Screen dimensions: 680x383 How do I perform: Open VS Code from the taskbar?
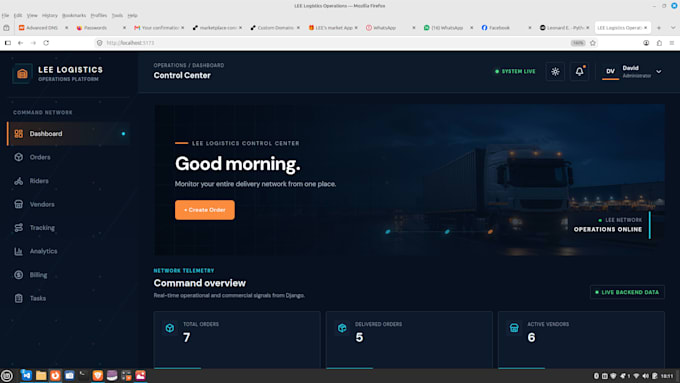[x=26, y=376]
